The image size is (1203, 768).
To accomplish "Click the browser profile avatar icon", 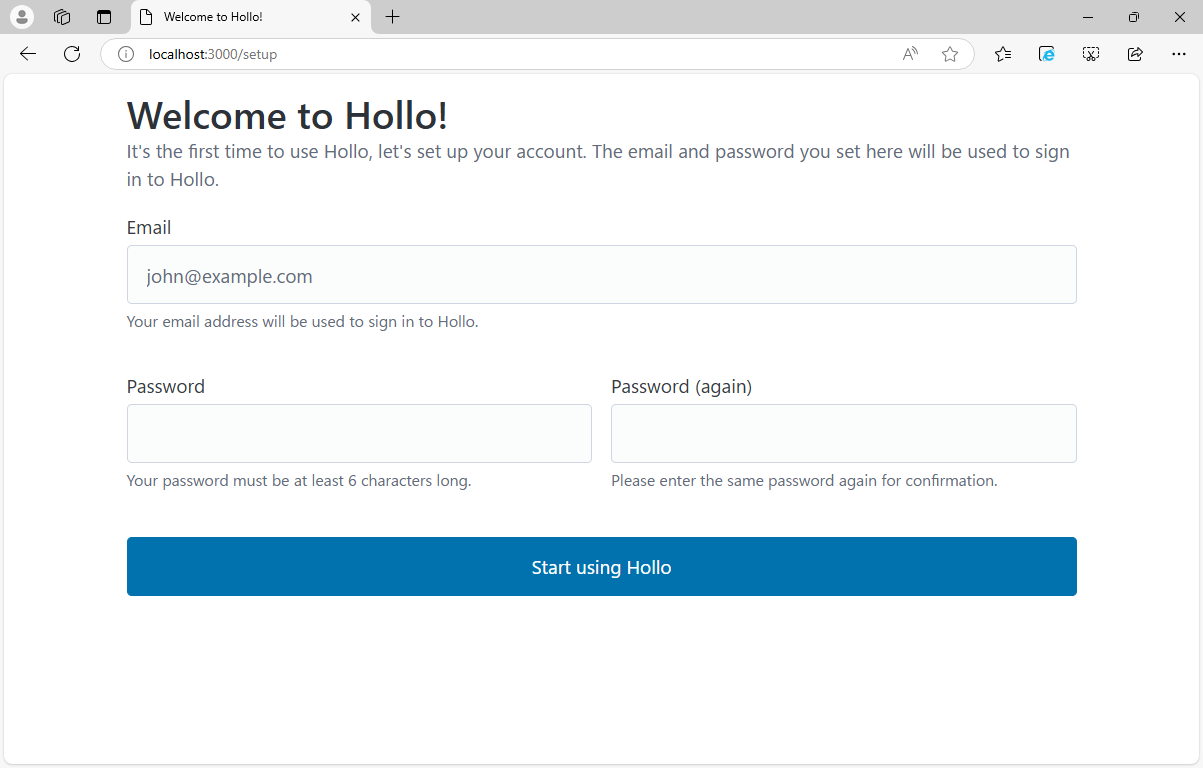I will pyautogui.click(x=21, y=17).
